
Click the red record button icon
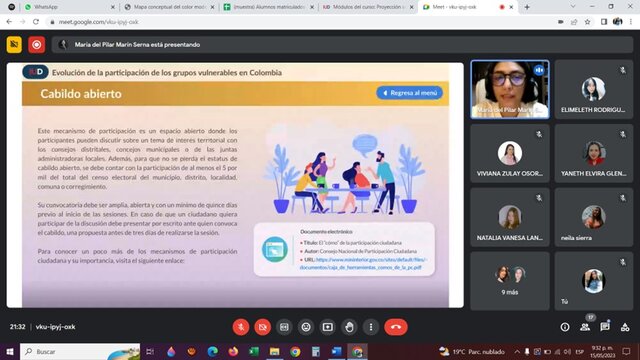click(36, 44)
